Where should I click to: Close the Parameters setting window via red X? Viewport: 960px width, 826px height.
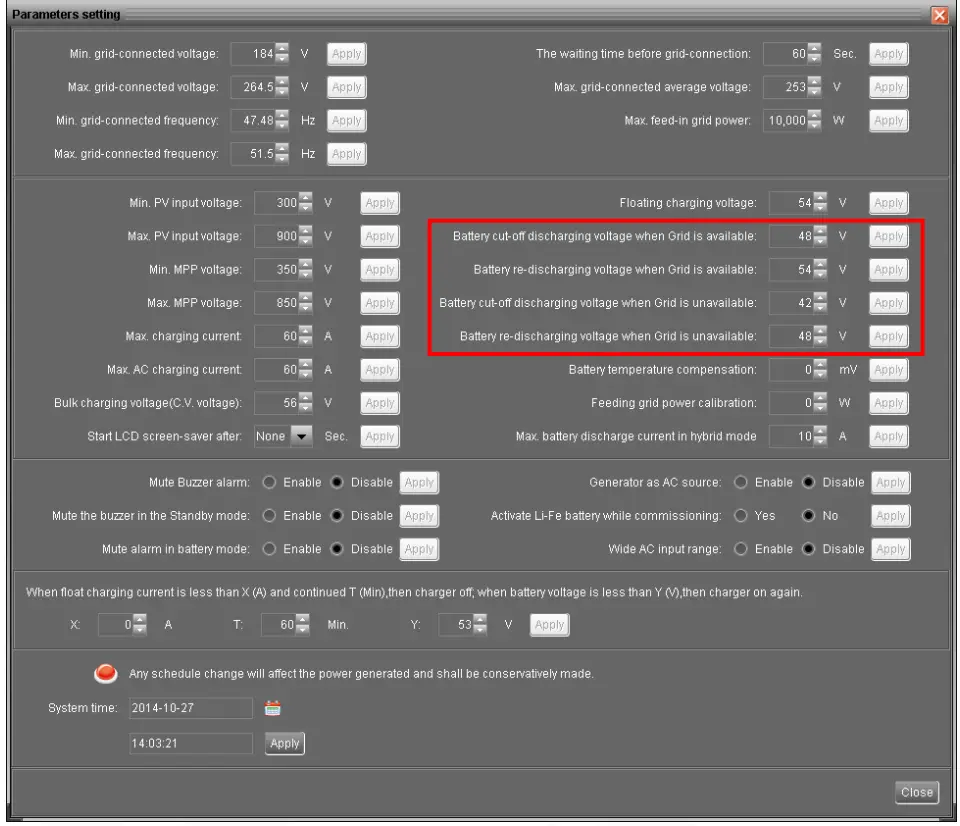(939, 15)
